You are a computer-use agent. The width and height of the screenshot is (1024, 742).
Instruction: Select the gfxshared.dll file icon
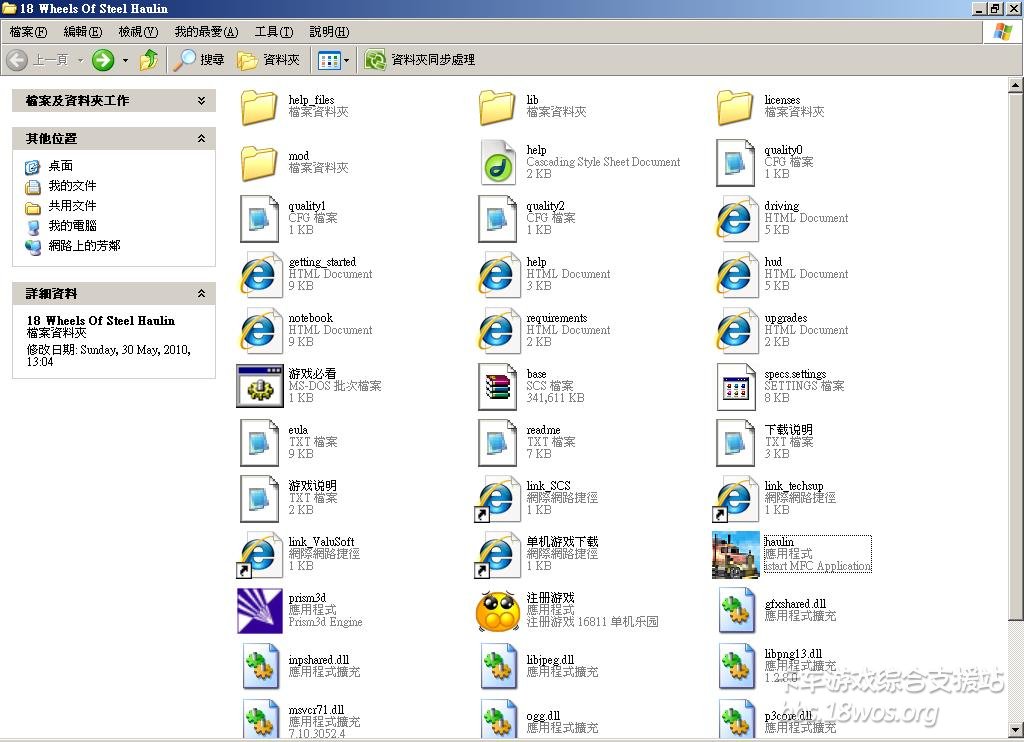pos(736,610)
